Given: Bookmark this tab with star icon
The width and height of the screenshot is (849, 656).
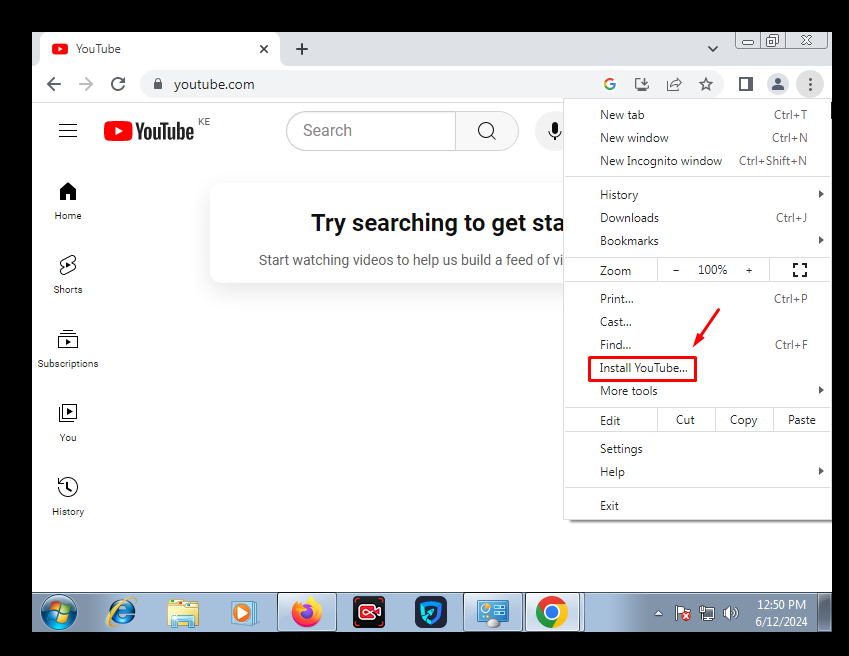Looking at the screenshot, I should 706,84.
